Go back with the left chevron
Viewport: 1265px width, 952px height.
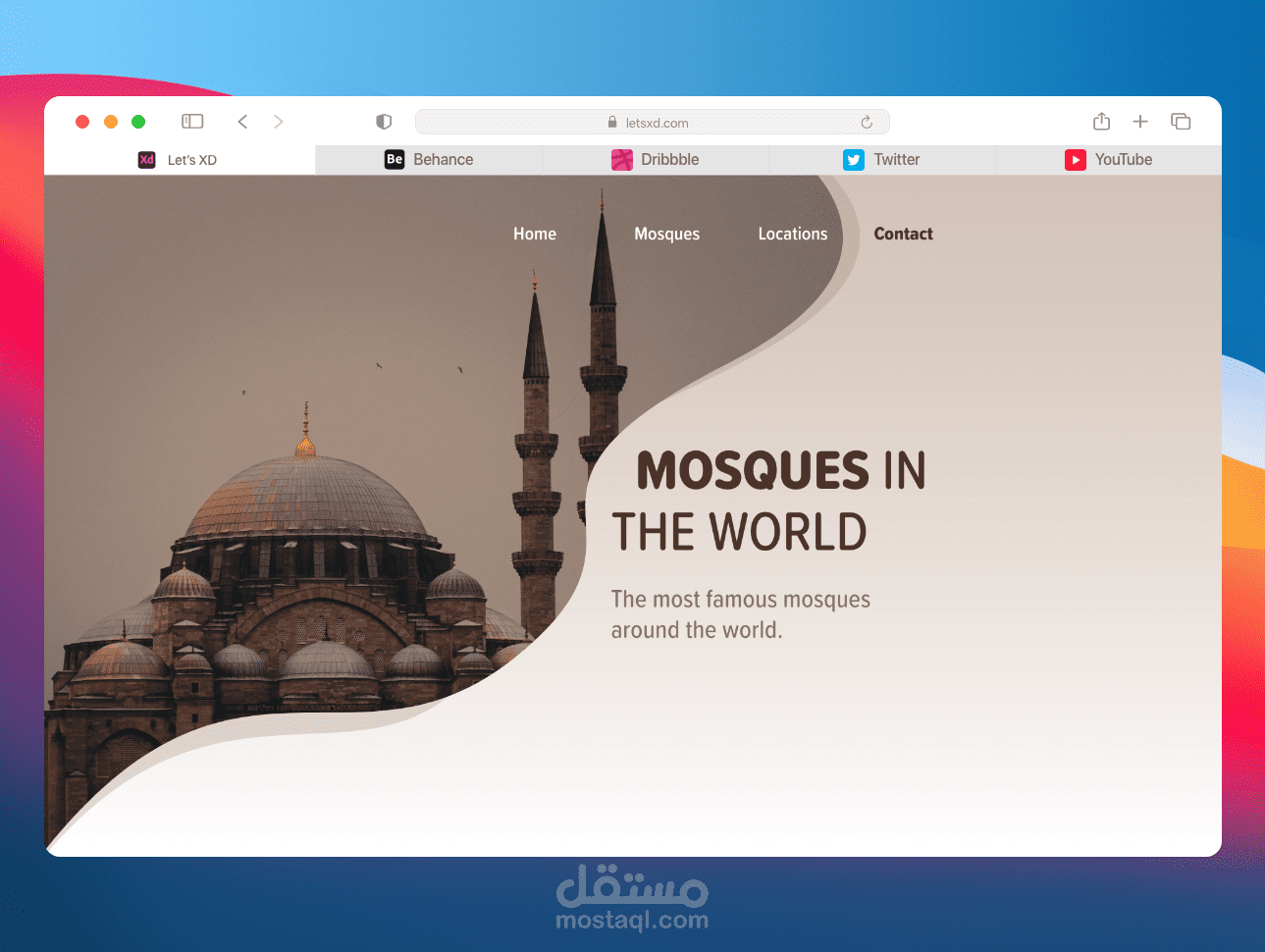click(x=242, y=122)
